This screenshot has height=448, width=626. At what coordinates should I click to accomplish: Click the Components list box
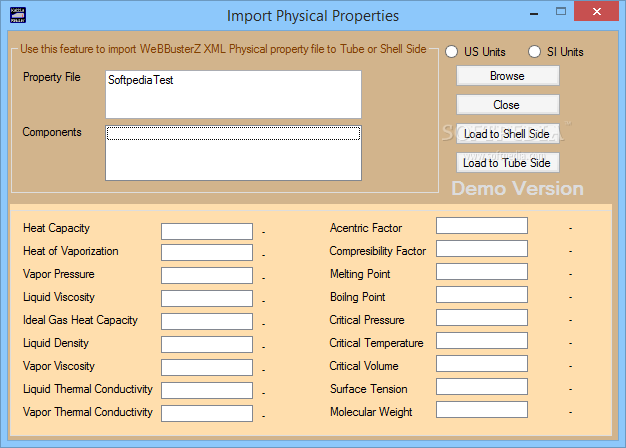point(234,153)
